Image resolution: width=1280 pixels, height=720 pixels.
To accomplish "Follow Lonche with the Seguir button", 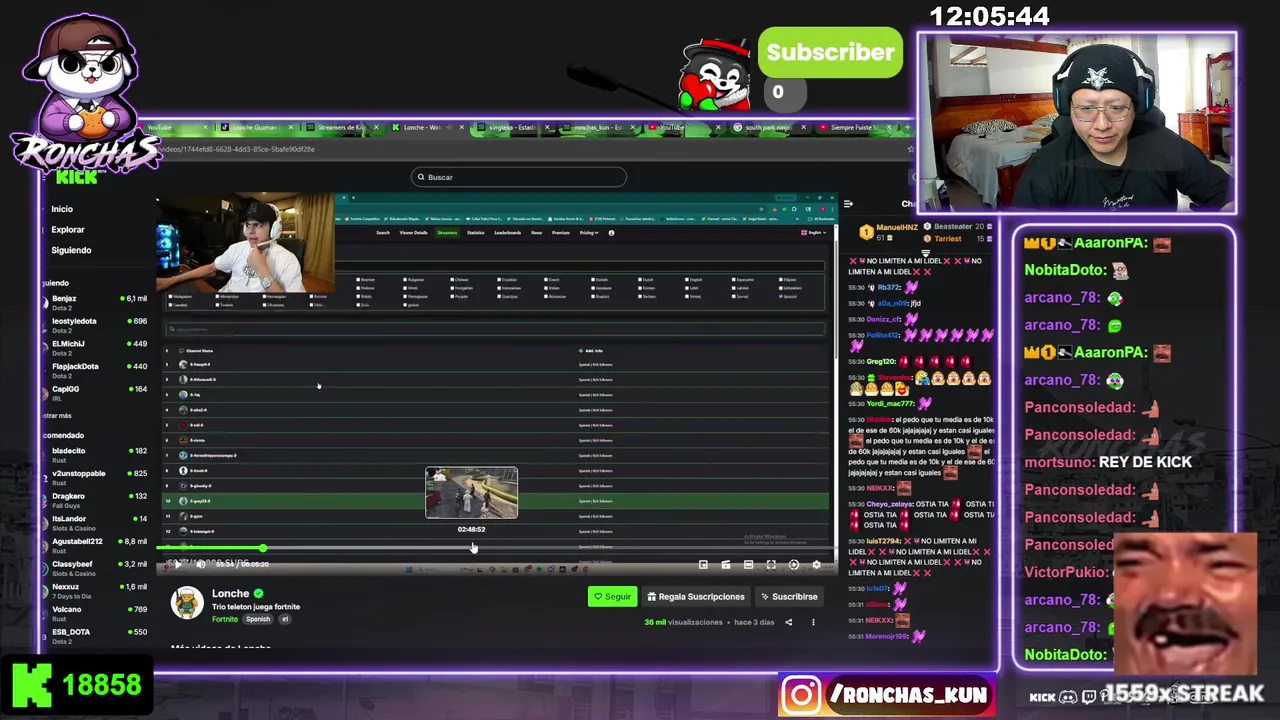I will 612,597.
